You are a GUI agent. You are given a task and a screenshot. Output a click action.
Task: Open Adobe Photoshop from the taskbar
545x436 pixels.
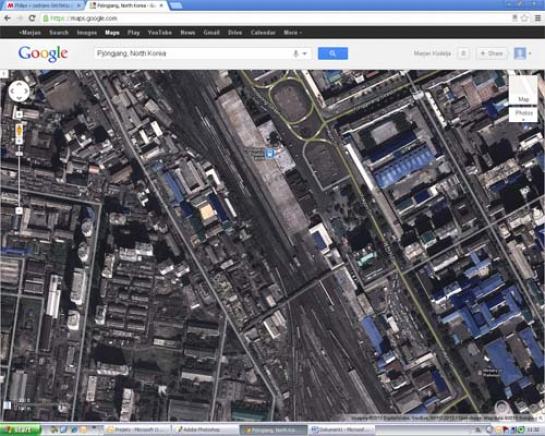(x=206, y=430)
